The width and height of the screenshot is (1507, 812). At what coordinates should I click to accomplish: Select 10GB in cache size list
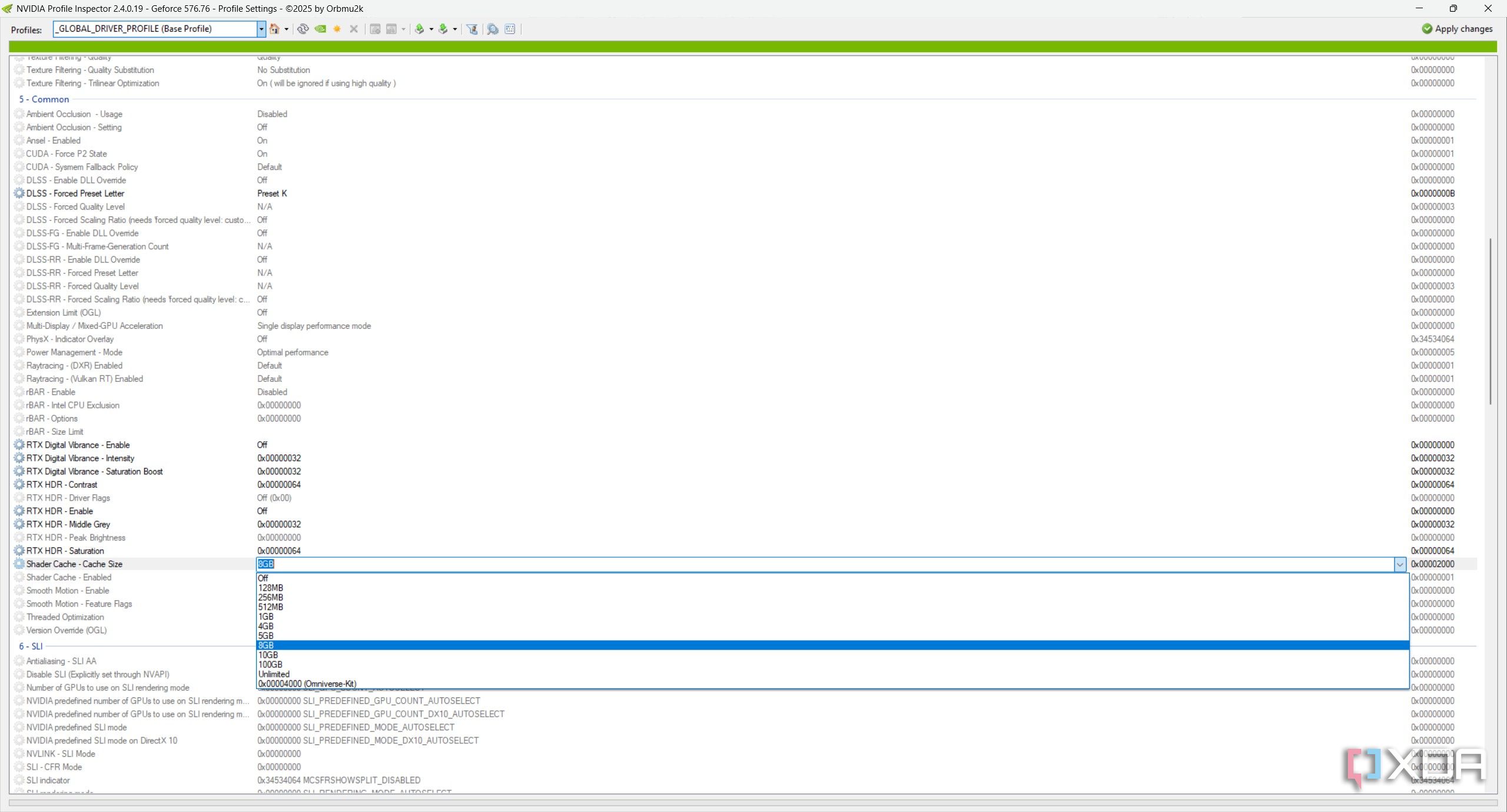(832, 655)
